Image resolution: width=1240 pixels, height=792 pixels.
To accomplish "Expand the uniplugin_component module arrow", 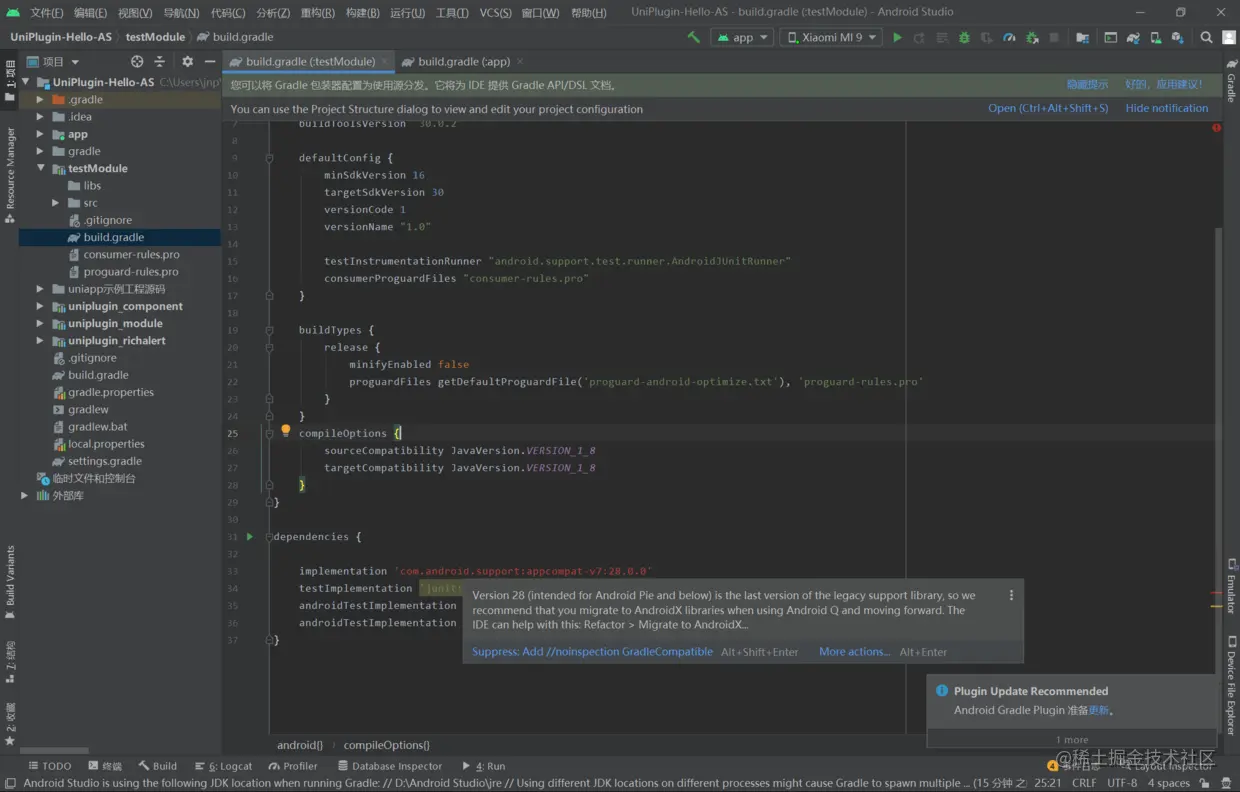I will pos(41,306).
